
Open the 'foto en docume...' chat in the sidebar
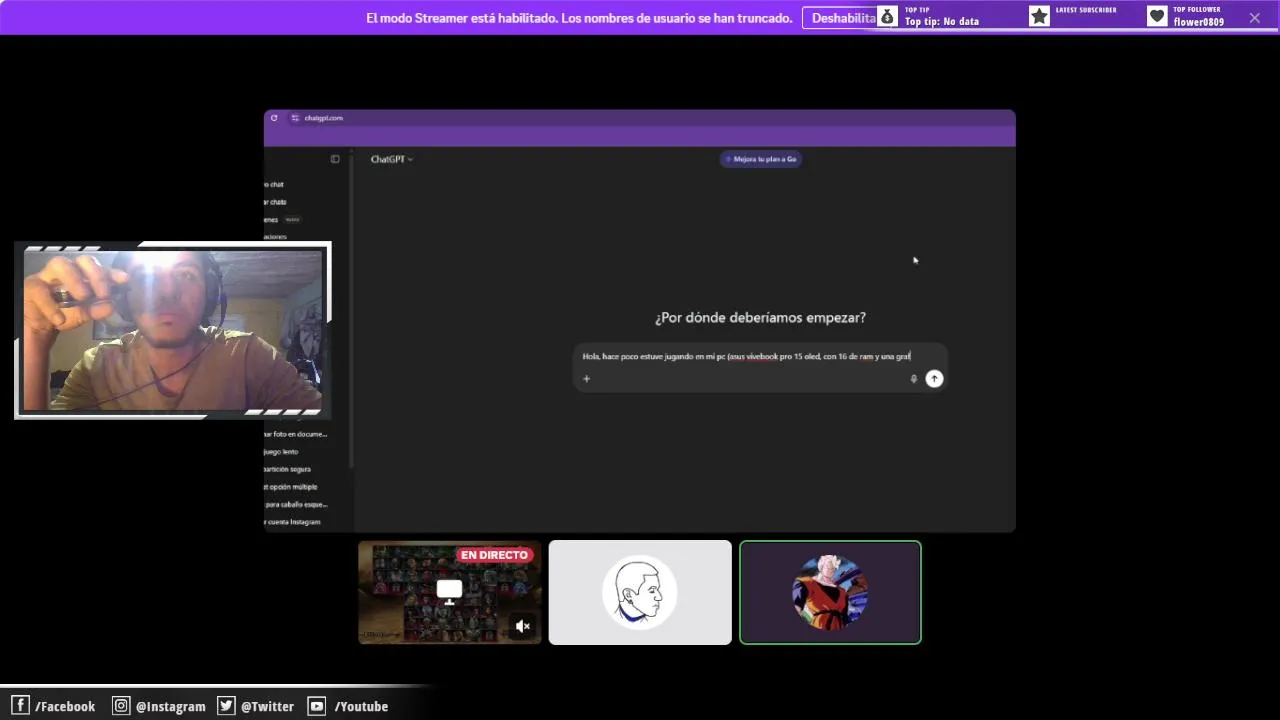(x=296, y=434)
